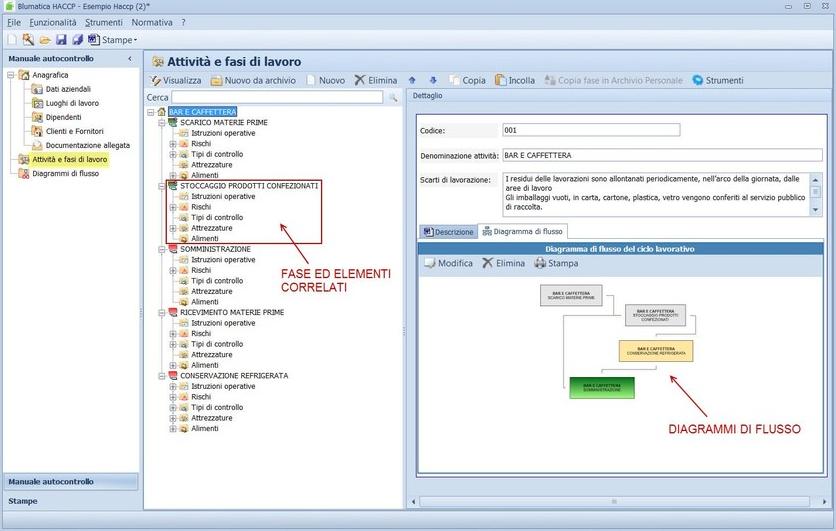Click the Incolla paste icon
This screenshot has height=531, width=836.
(501, 80)
